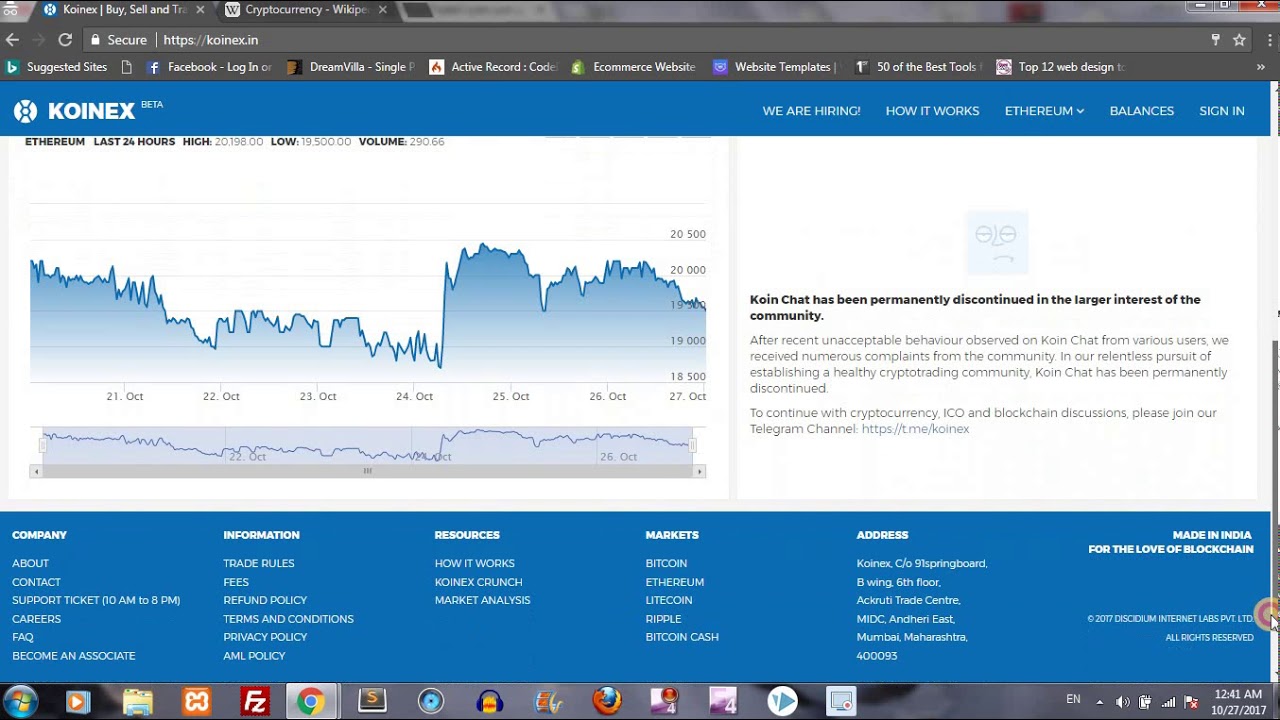Expand the ETHEREUM dropdown

click(x=1044, y=111)
